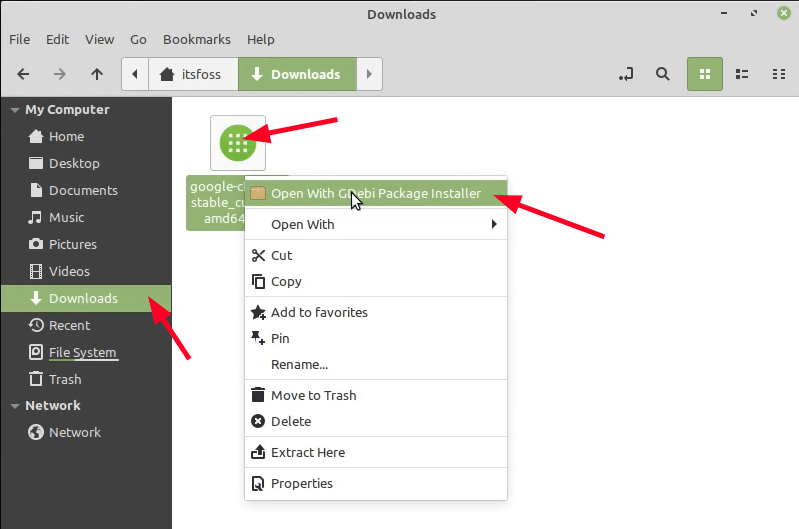Switch to list view
The height and width of the screenshot is (529, 799).
coord(742,74)
